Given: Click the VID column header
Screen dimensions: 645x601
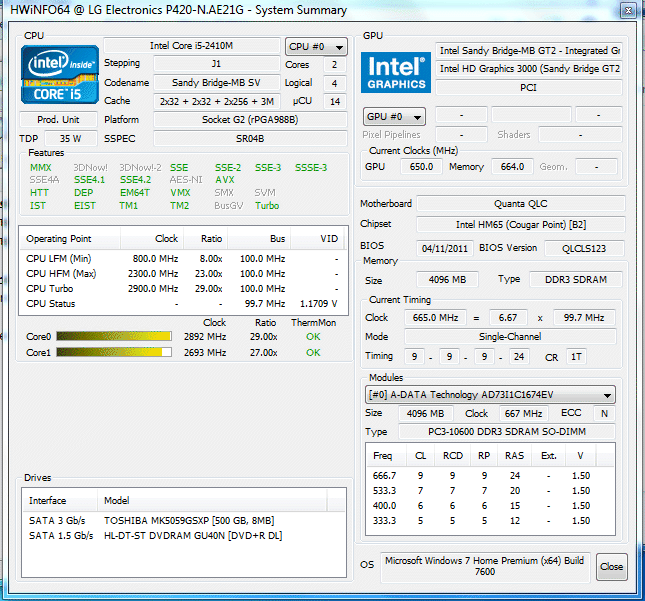Looking at the screenshot, I should [x=318, y=239].
